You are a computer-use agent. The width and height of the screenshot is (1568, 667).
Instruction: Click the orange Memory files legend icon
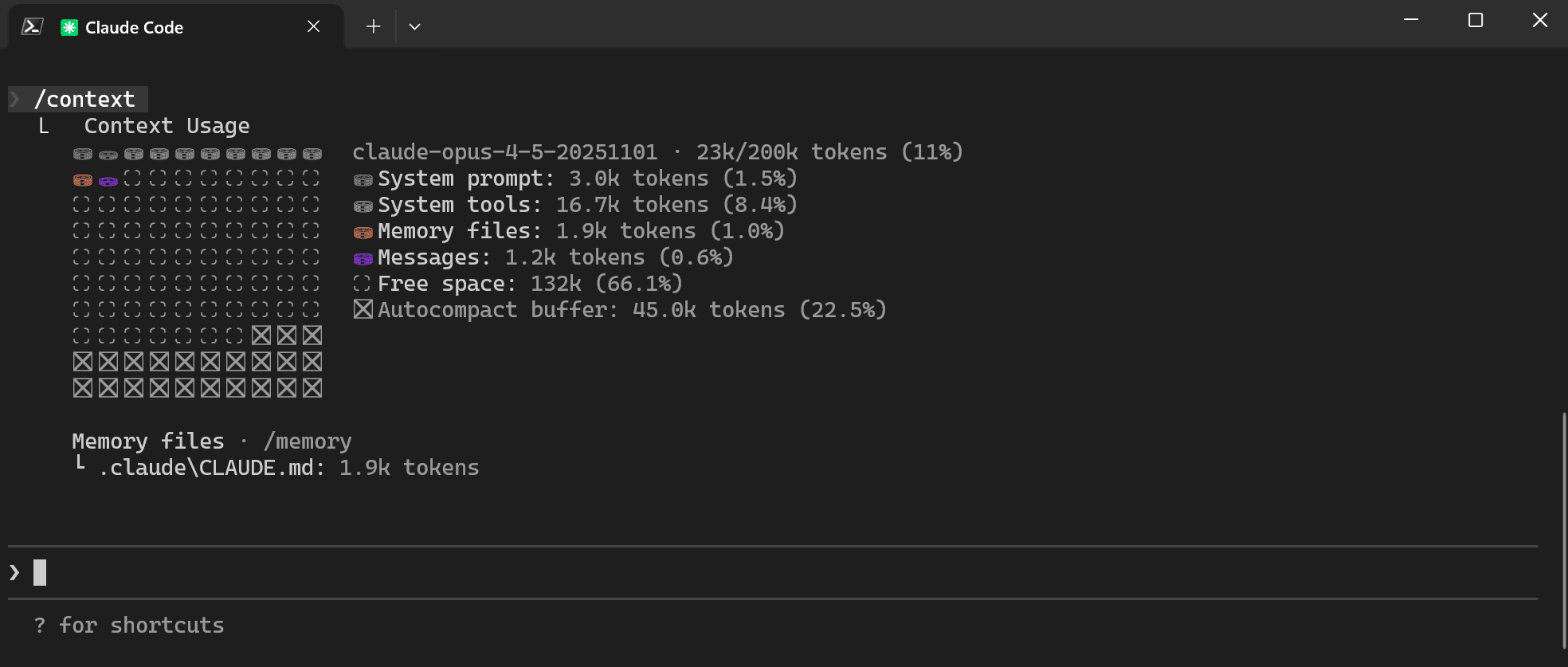coord(363,232)
